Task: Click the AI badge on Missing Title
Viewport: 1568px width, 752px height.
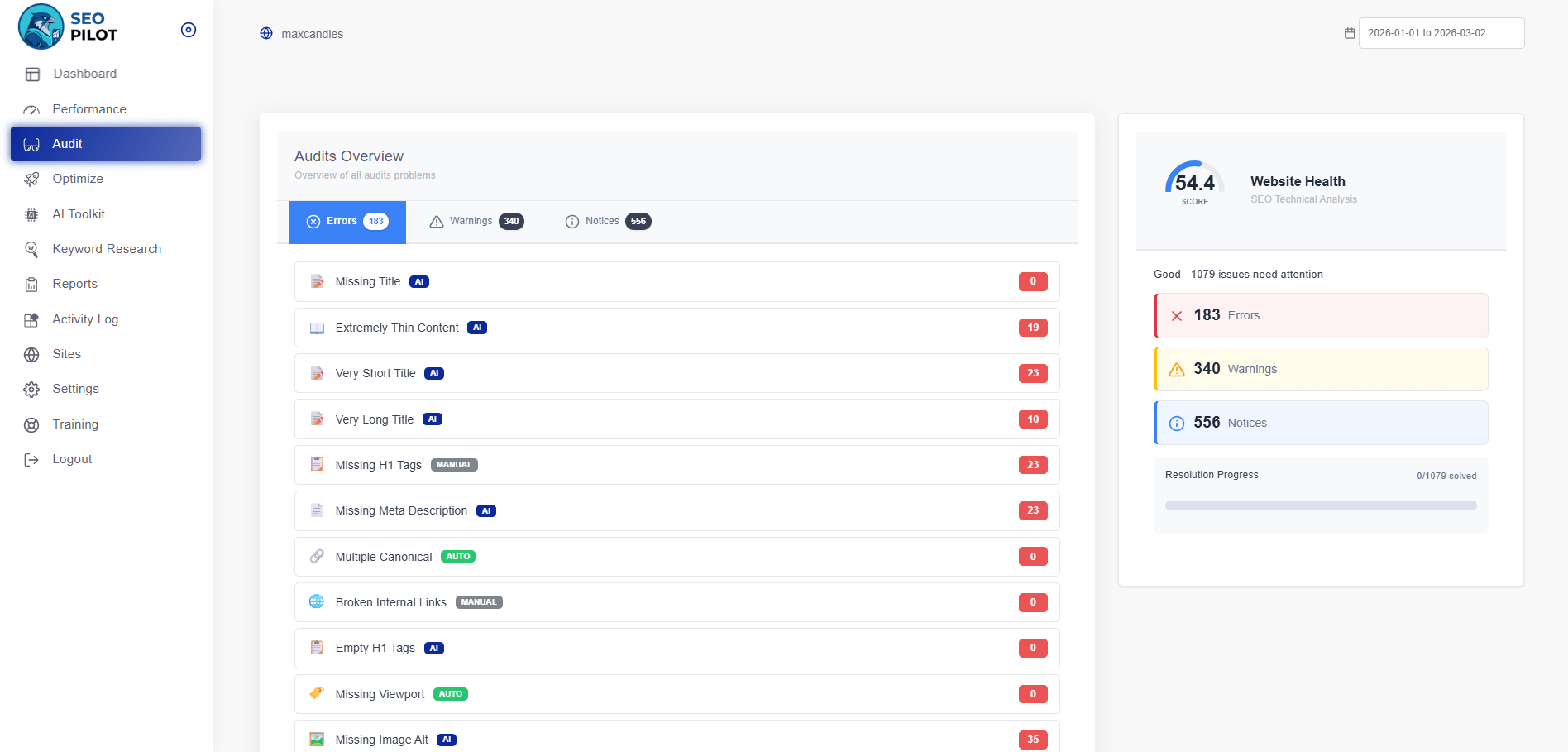Action: pyautogui.click(x=419, y=281)
